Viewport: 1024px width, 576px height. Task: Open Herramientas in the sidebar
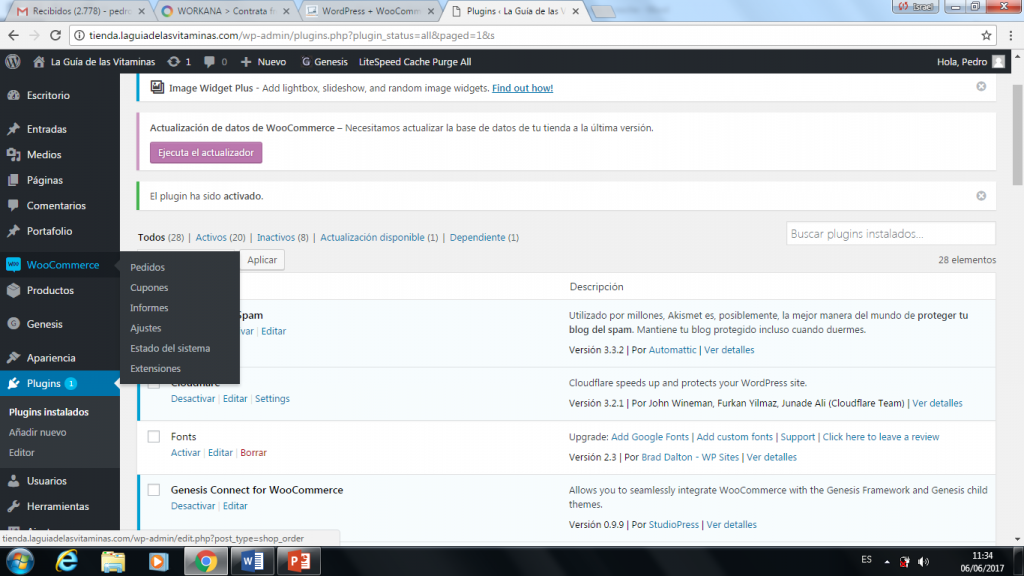click(x=57, y=506)
